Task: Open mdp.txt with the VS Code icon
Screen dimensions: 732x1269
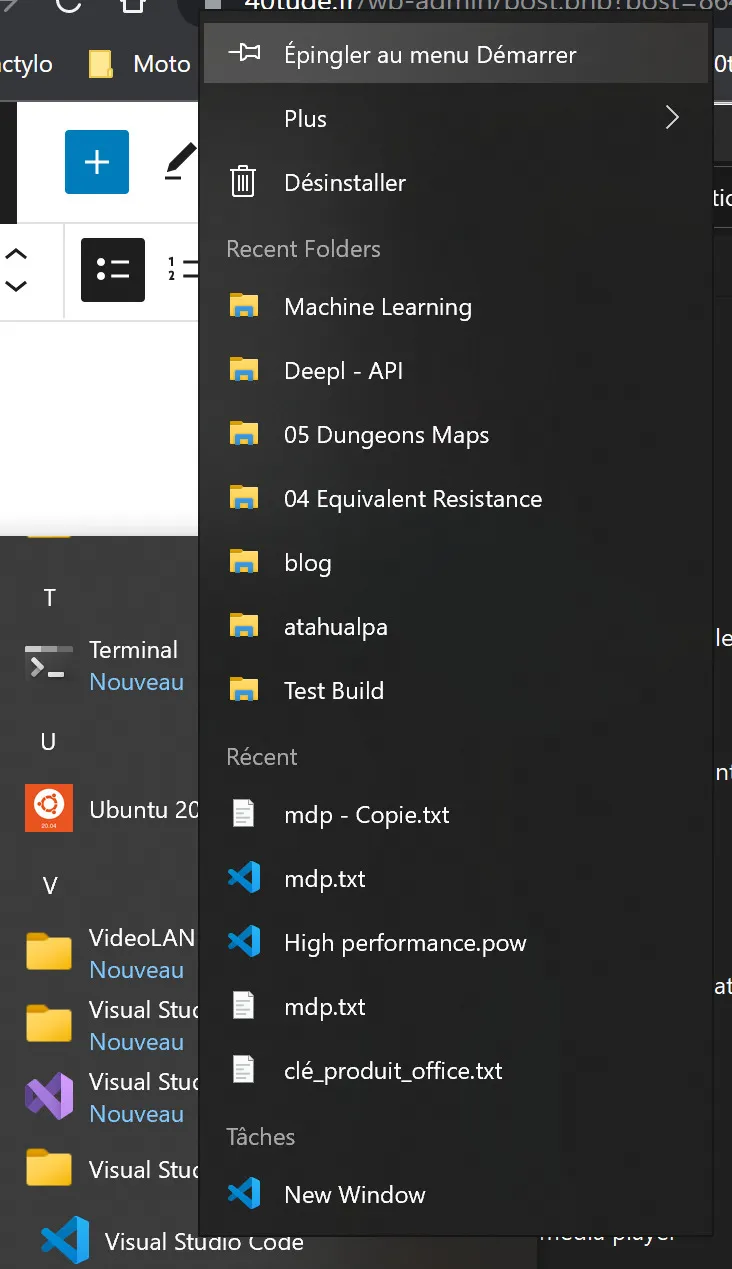Action: (456, 879)
